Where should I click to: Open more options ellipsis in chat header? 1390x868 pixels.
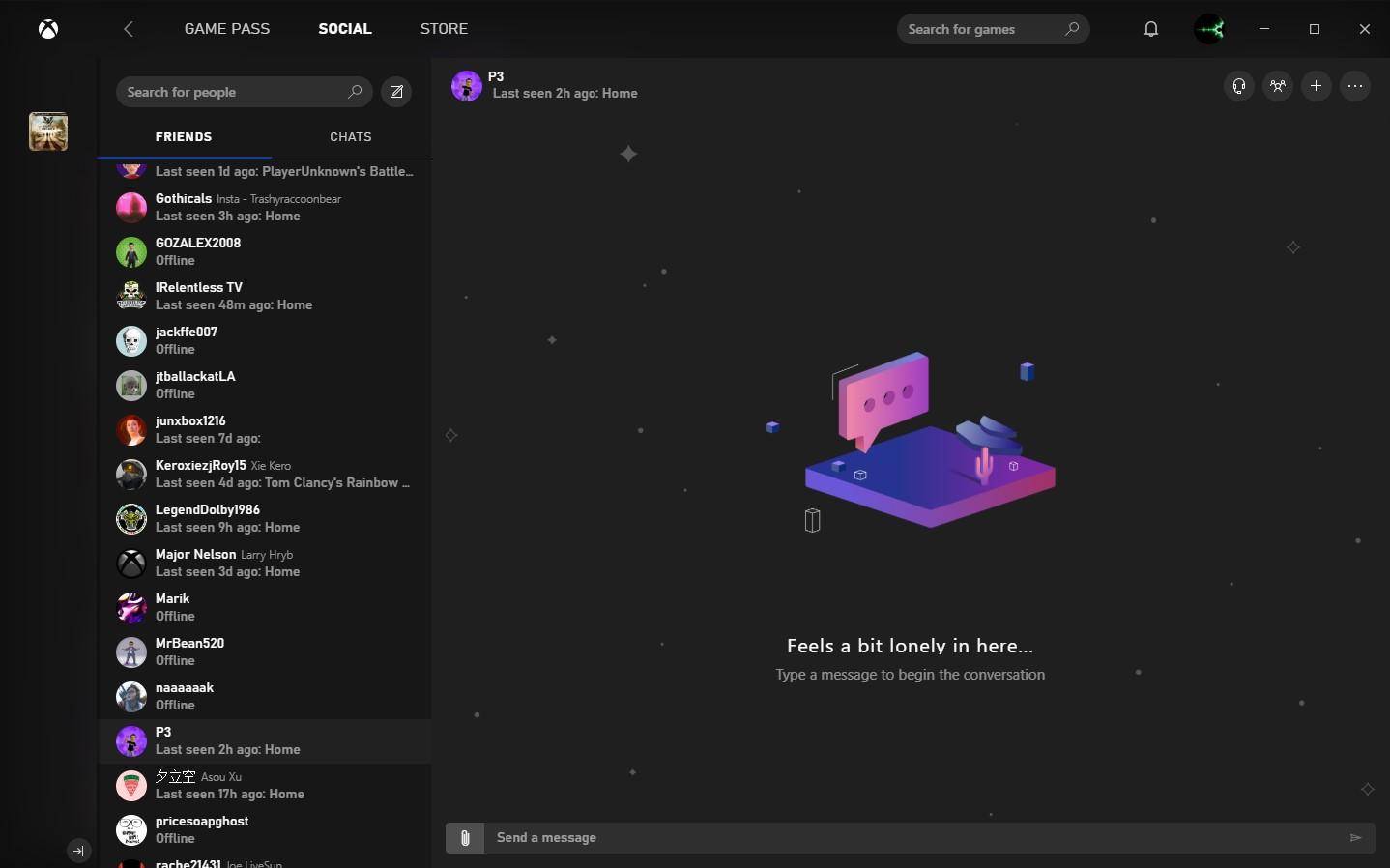tap(1355, 86)
